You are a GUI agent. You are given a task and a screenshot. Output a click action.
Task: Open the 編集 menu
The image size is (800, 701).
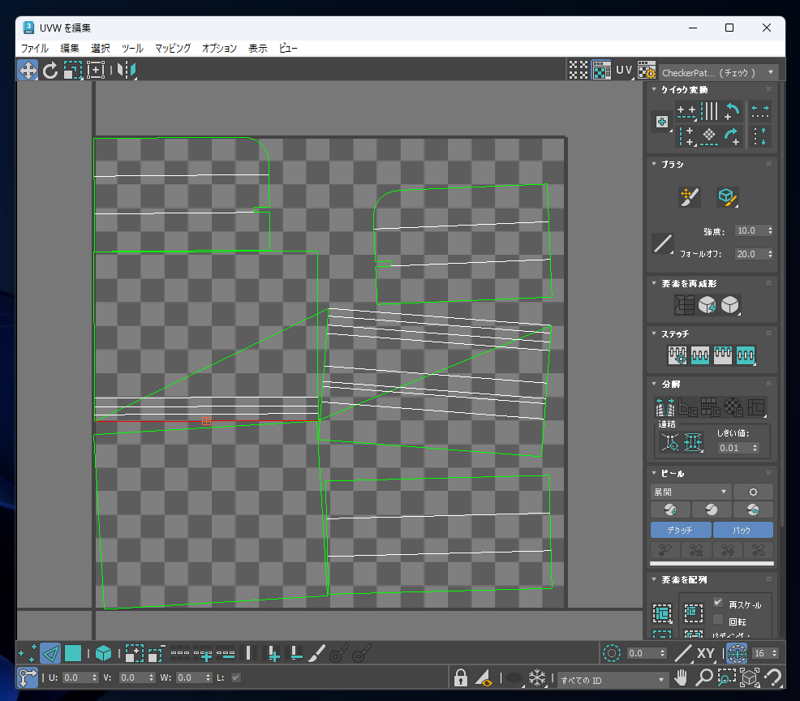tap(69, 48)
